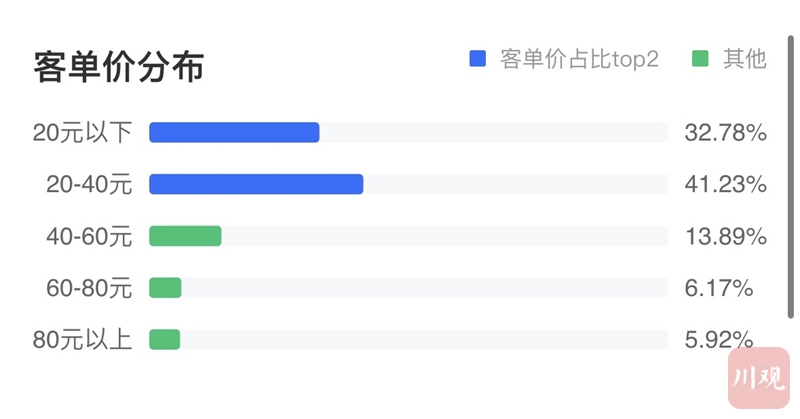Select the blue 20-40元 bar
800x419 pixels.
pos(256,184)
